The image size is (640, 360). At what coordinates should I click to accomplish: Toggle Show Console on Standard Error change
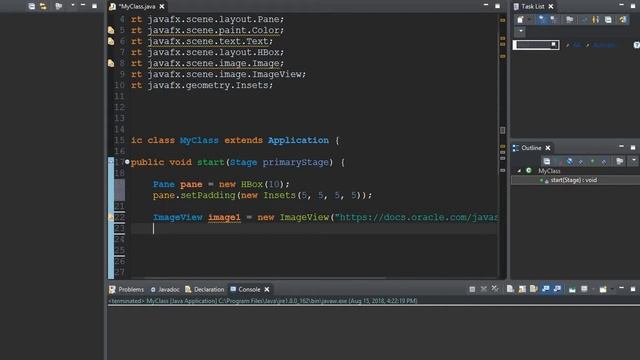[558, 289]
